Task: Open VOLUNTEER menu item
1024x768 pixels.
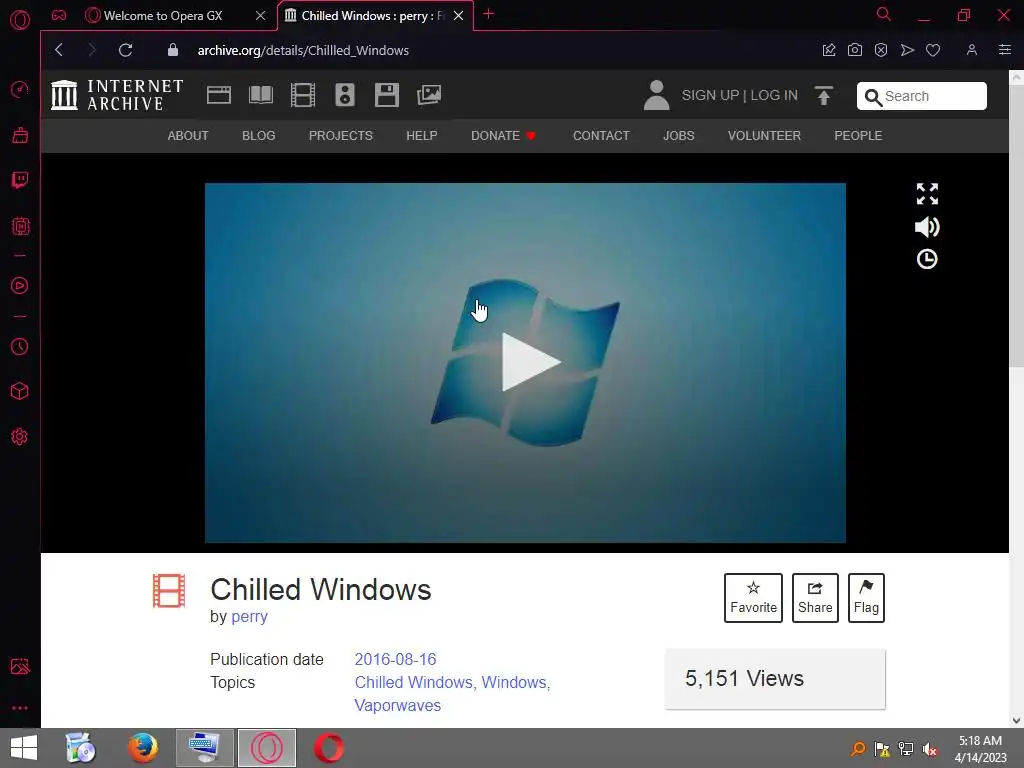Action: 764,136
